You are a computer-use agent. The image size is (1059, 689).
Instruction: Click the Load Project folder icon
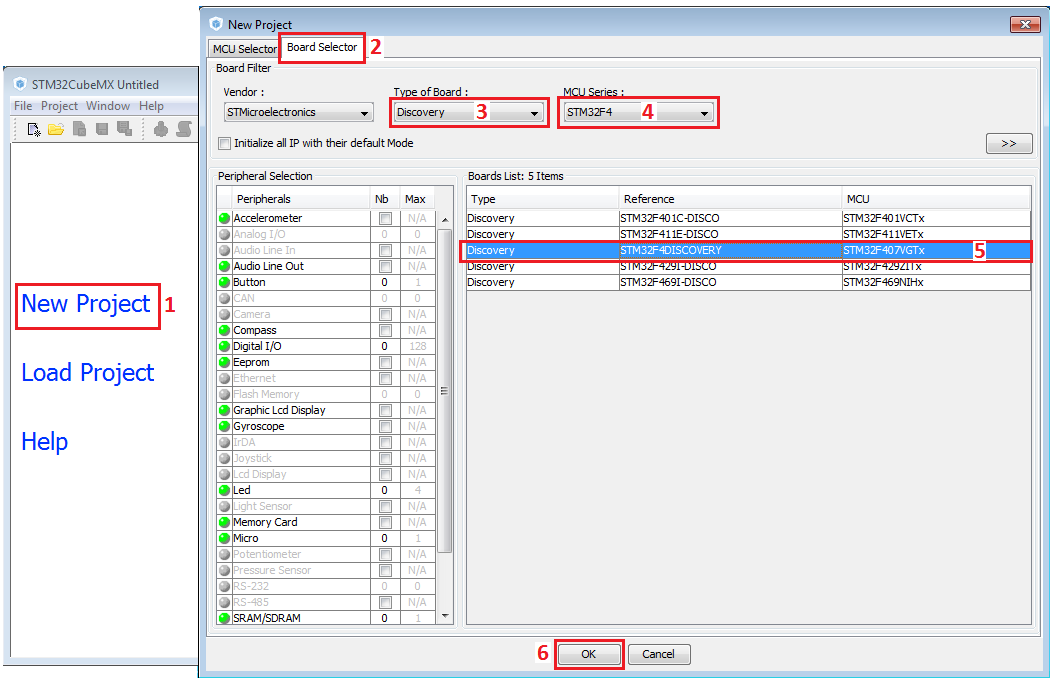pos(56,129)
